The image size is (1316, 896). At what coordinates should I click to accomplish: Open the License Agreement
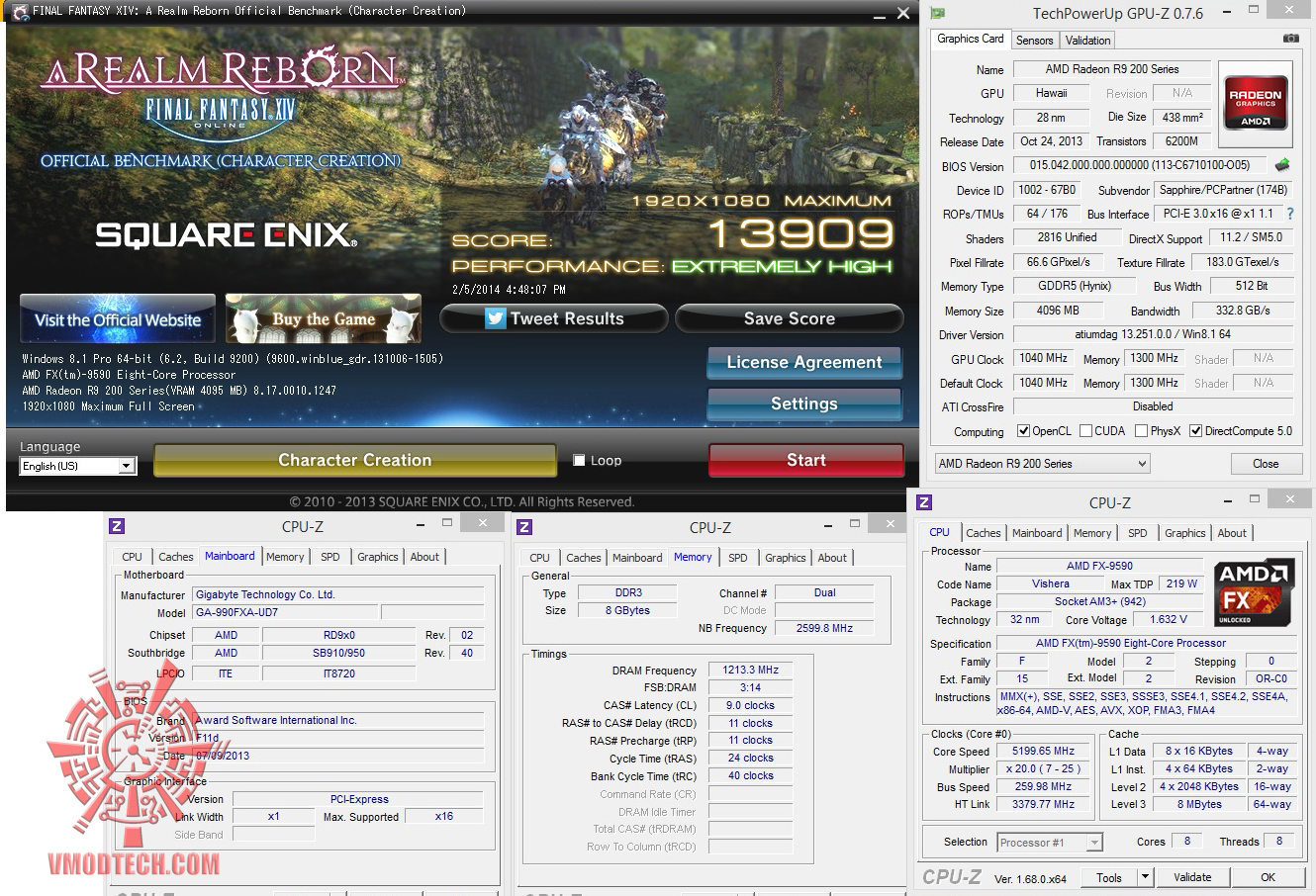point(804,362)
